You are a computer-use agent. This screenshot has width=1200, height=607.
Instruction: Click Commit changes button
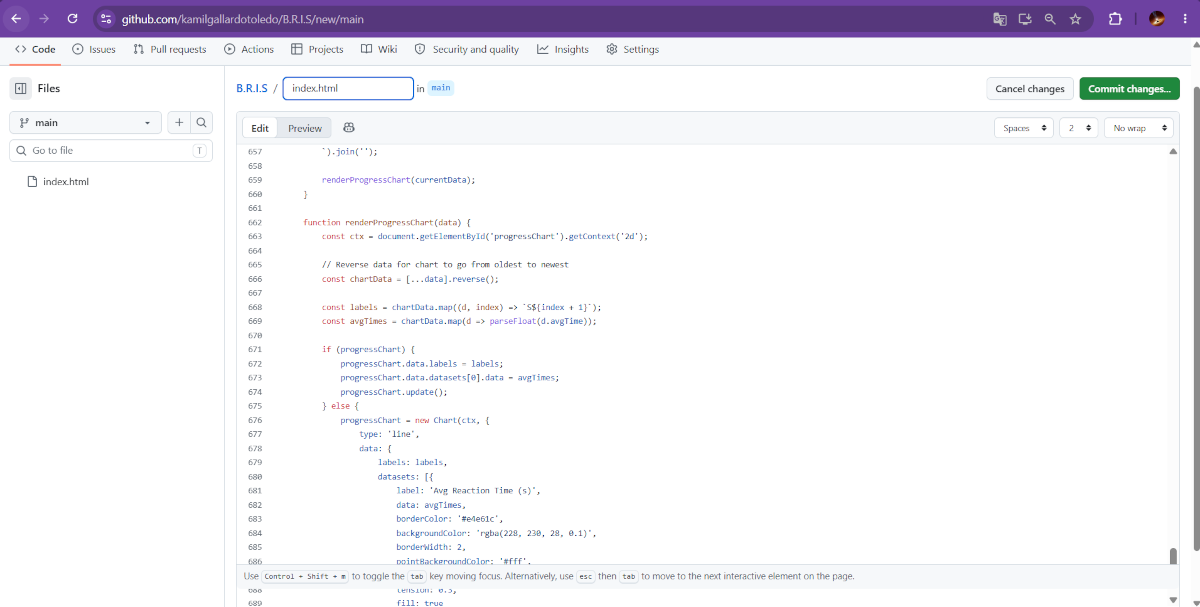pos(1129,89)
